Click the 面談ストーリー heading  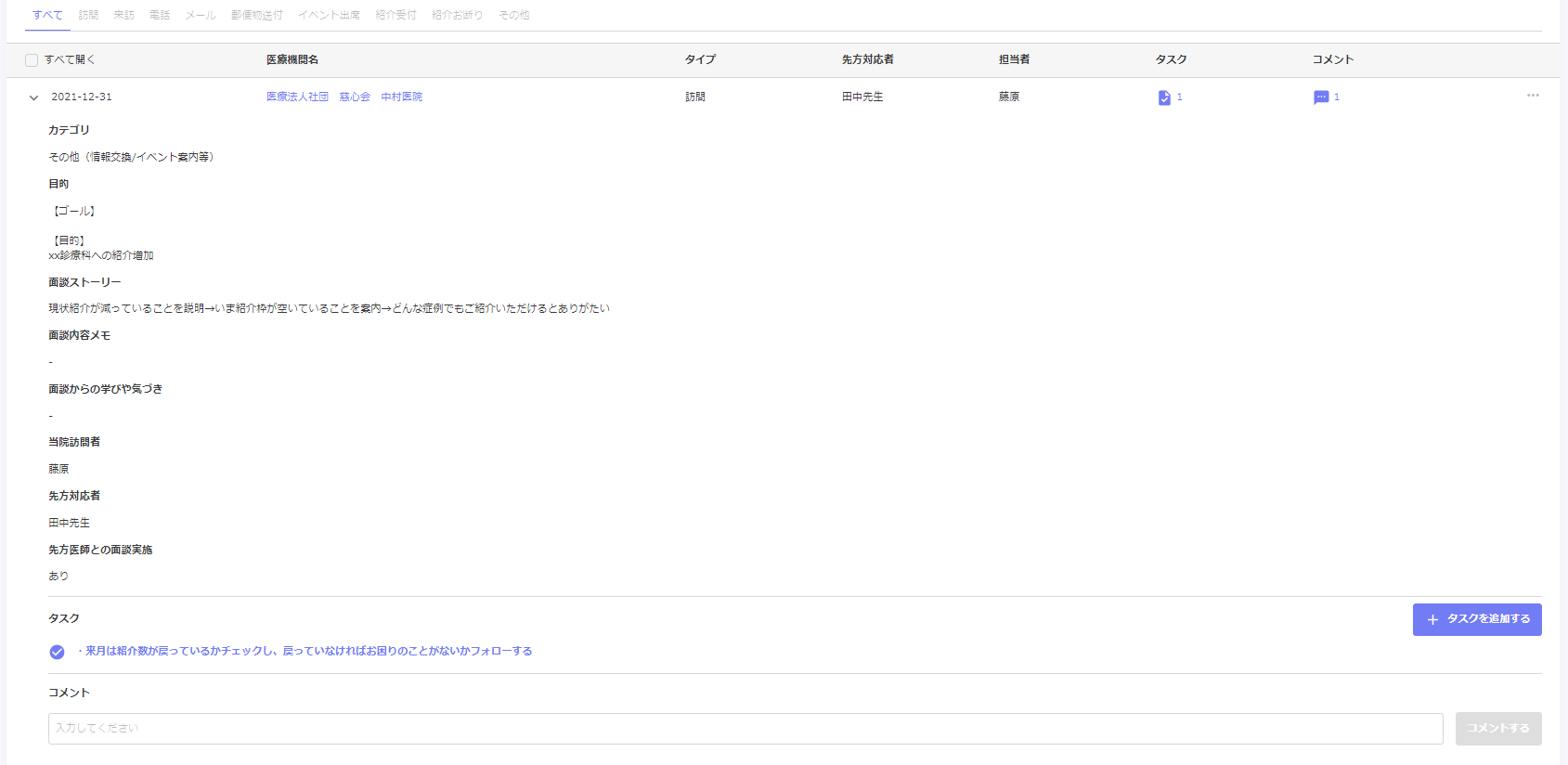84,282
